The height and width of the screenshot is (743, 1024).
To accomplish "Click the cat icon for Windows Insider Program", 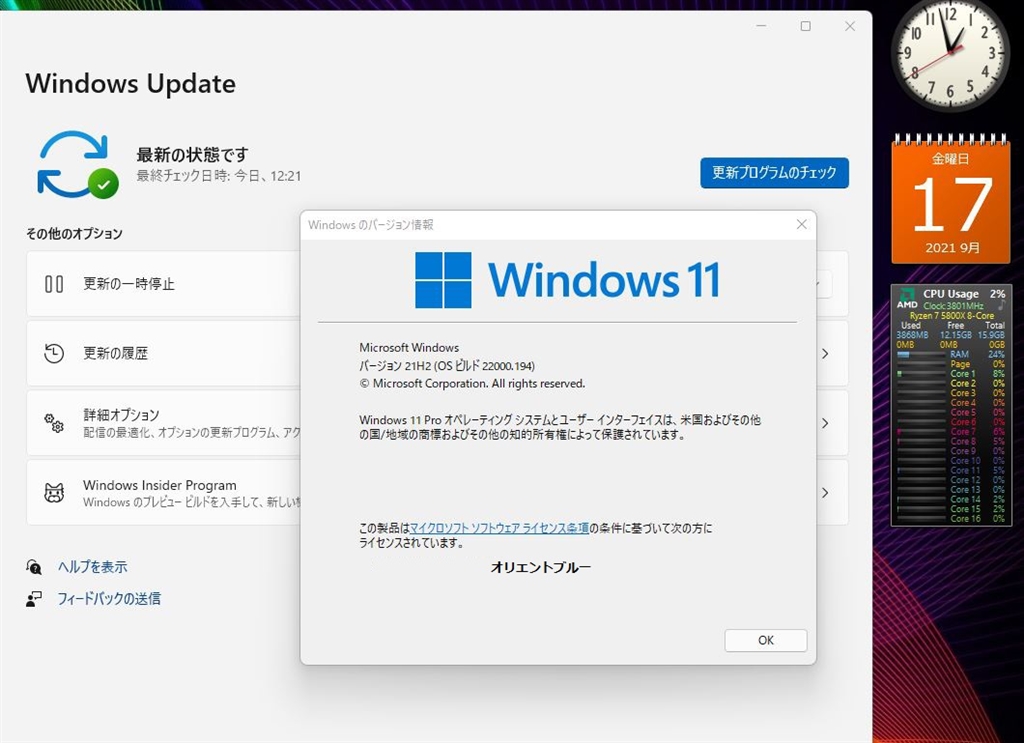I will tap(54, 492).
